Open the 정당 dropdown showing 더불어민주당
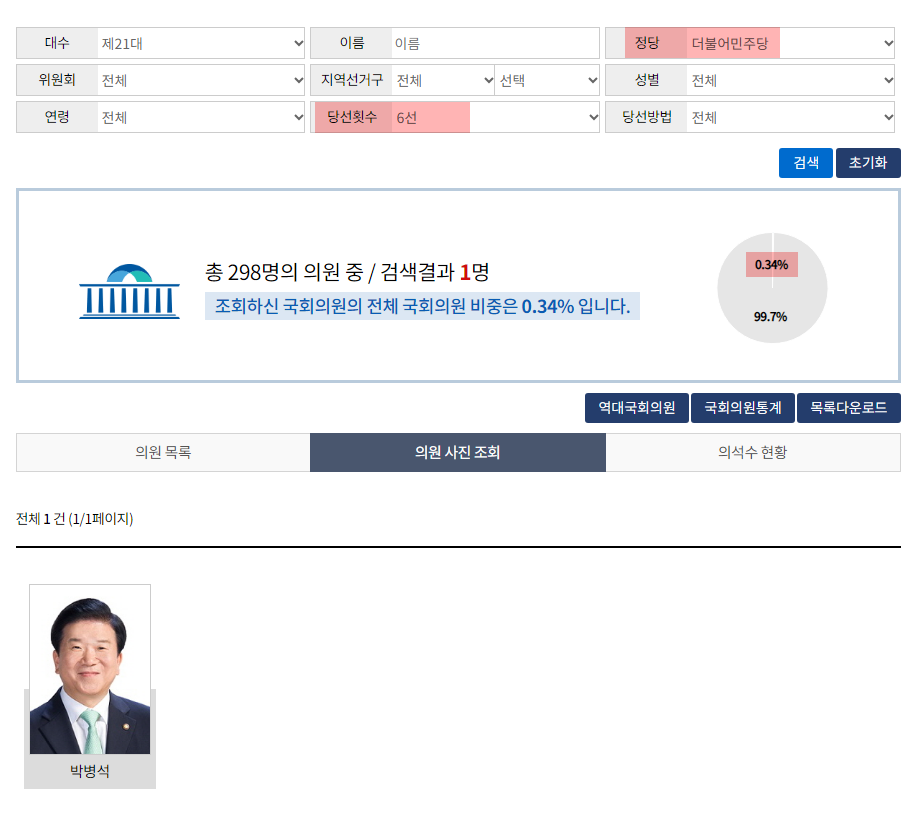The image size is (914, 817). pos(790,43)
